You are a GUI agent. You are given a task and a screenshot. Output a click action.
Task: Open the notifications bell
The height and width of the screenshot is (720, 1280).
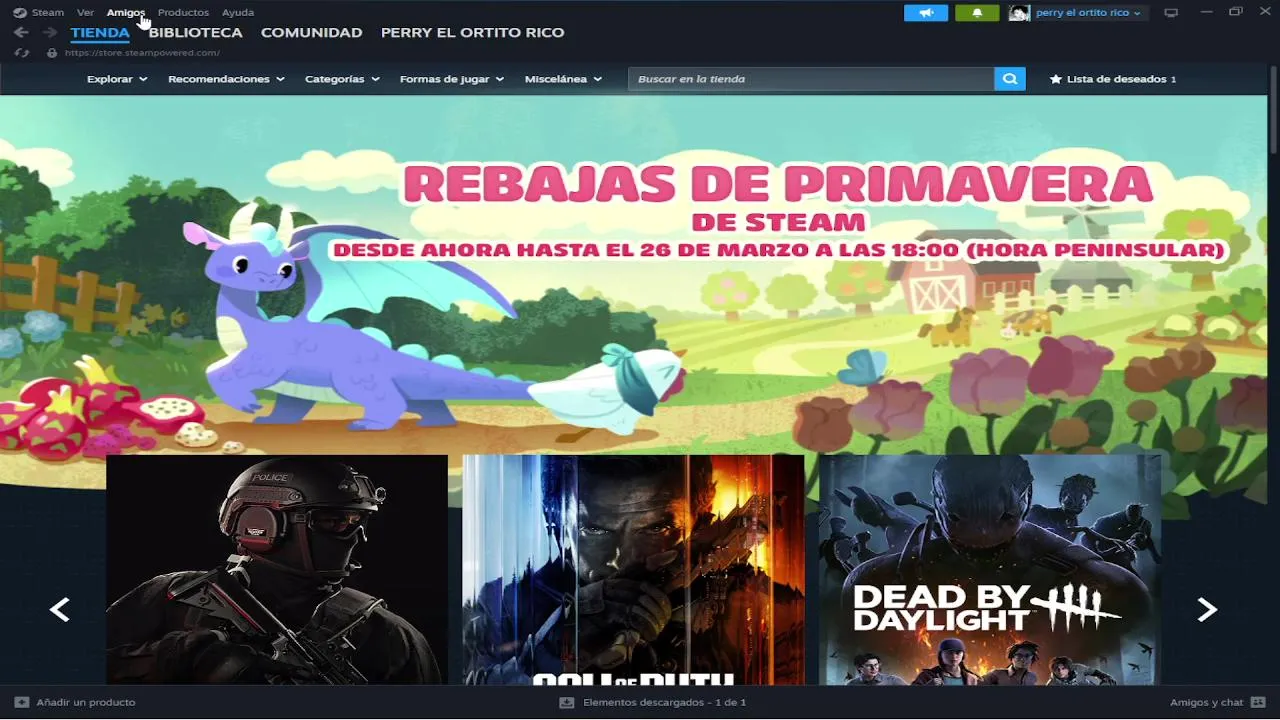(x=977, y=13)
